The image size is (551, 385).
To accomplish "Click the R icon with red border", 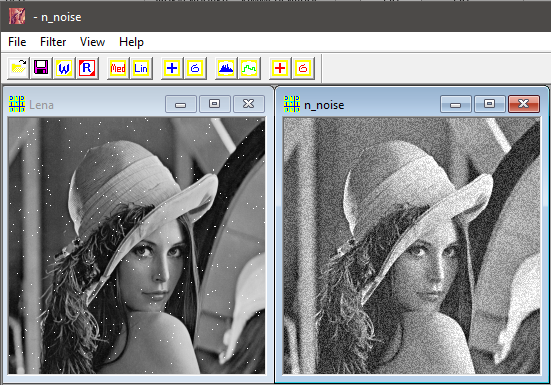I will (x=87, y=68).
